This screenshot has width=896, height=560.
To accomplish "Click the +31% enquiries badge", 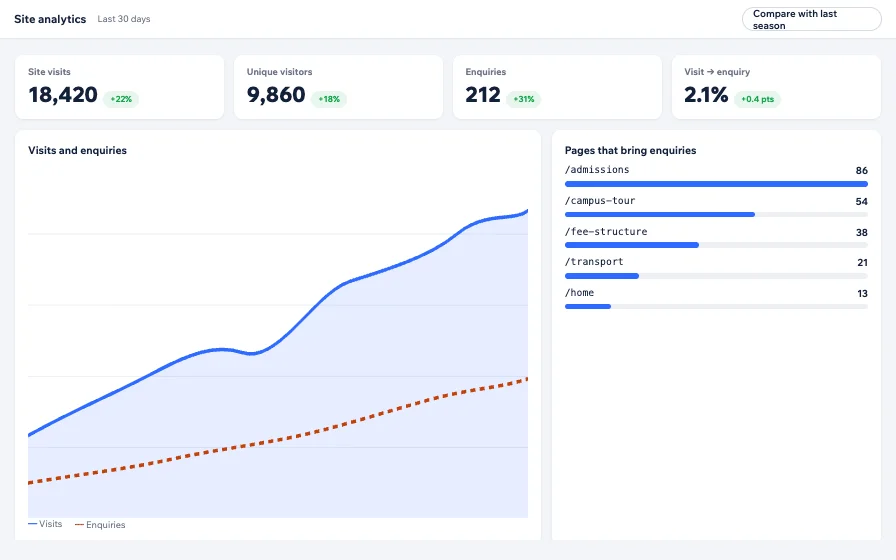I will coord(523,99).
